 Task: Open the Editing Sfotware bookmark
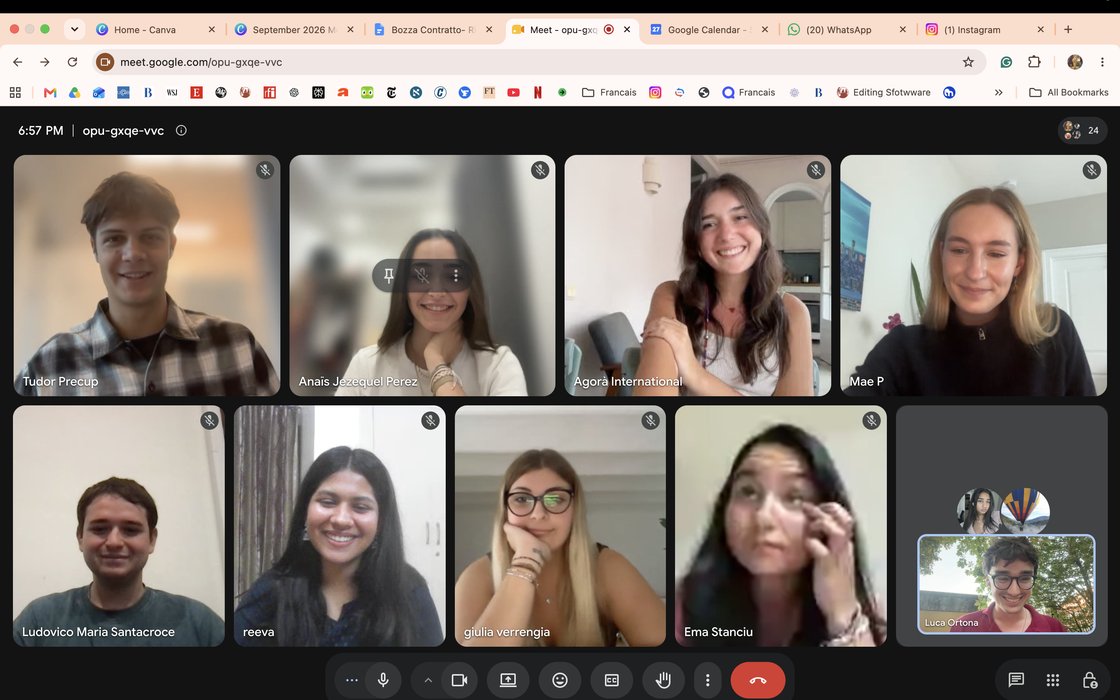pyautogui.click(x=884, y=92)
